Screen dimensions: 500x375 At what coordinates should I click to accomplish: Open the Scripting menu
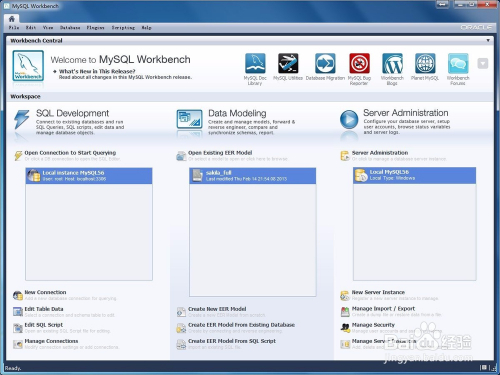pos(123,28)
